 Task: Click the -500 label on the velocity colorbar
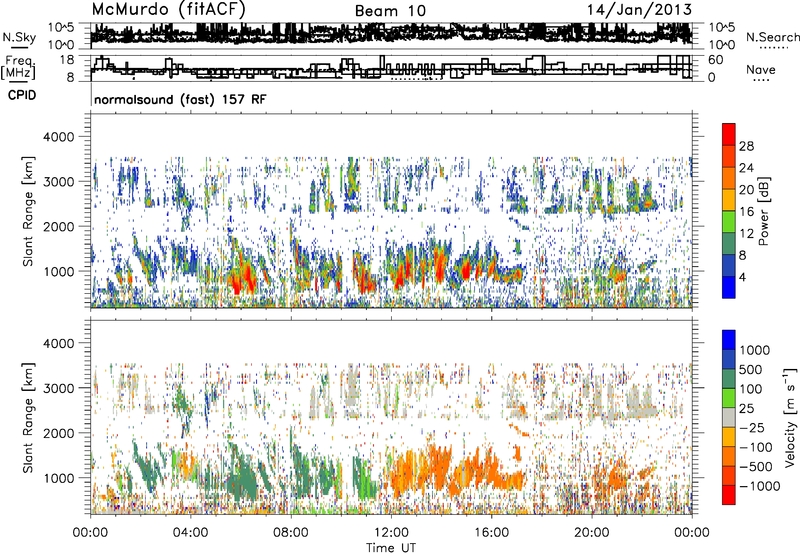(x=756, y=467)
